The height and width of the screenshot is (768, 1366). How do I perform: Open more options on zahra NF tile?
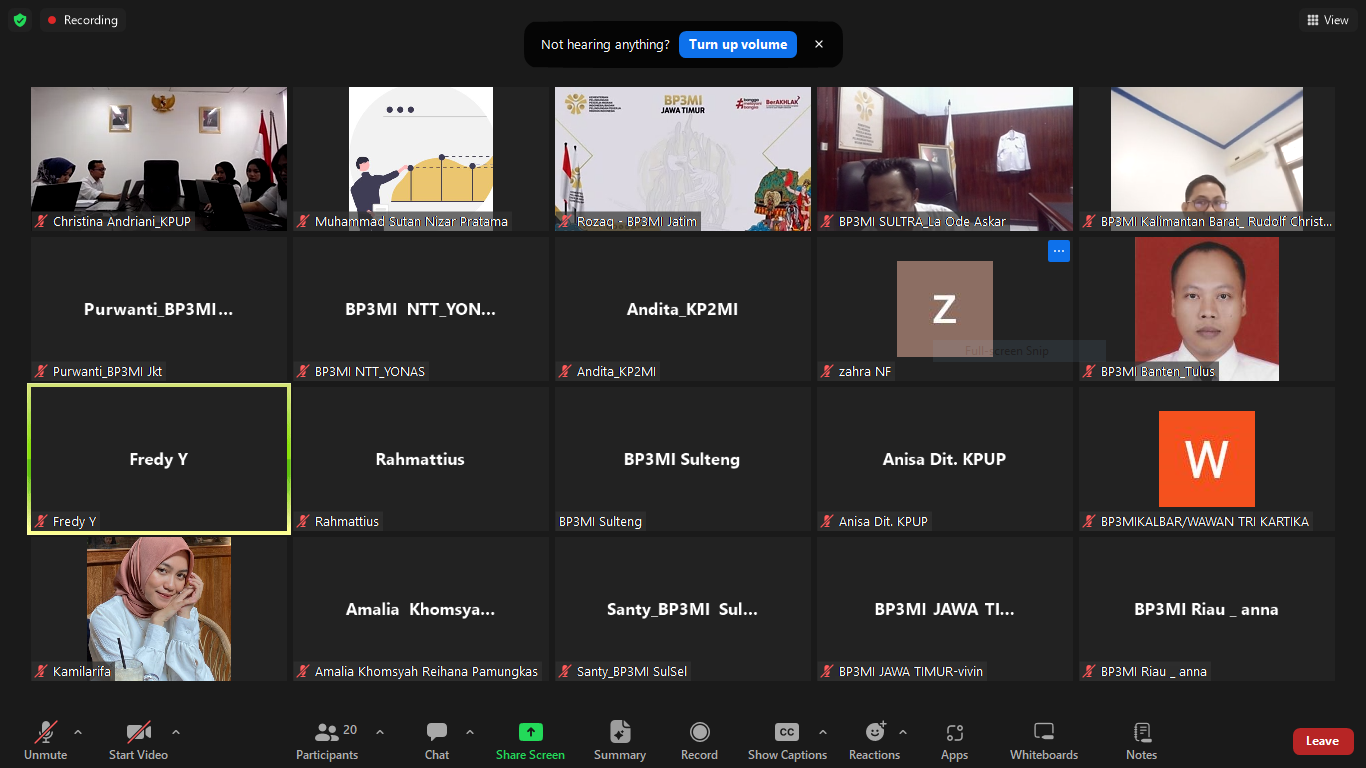pos(1059,251)
